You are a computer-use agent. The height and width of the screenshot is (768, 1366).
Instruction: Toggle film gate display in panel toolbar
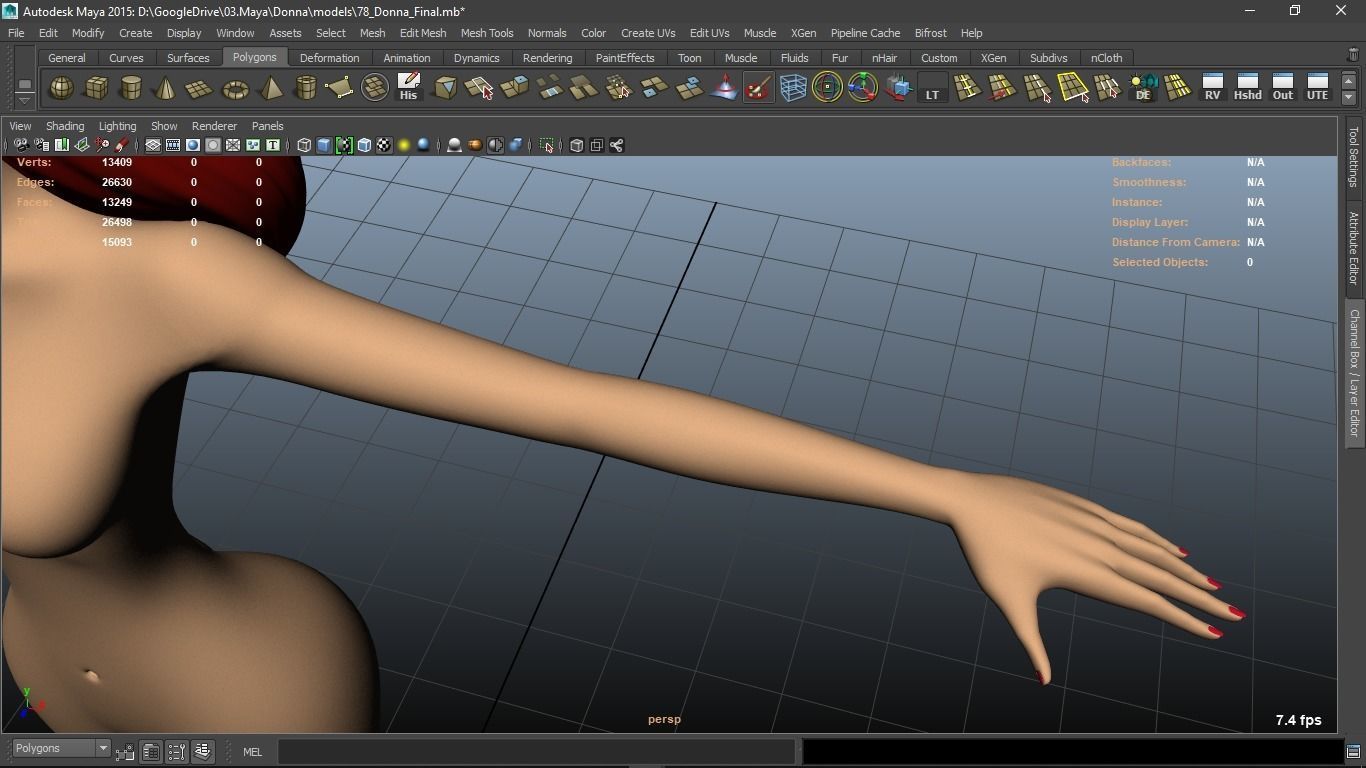coord(172,145)
